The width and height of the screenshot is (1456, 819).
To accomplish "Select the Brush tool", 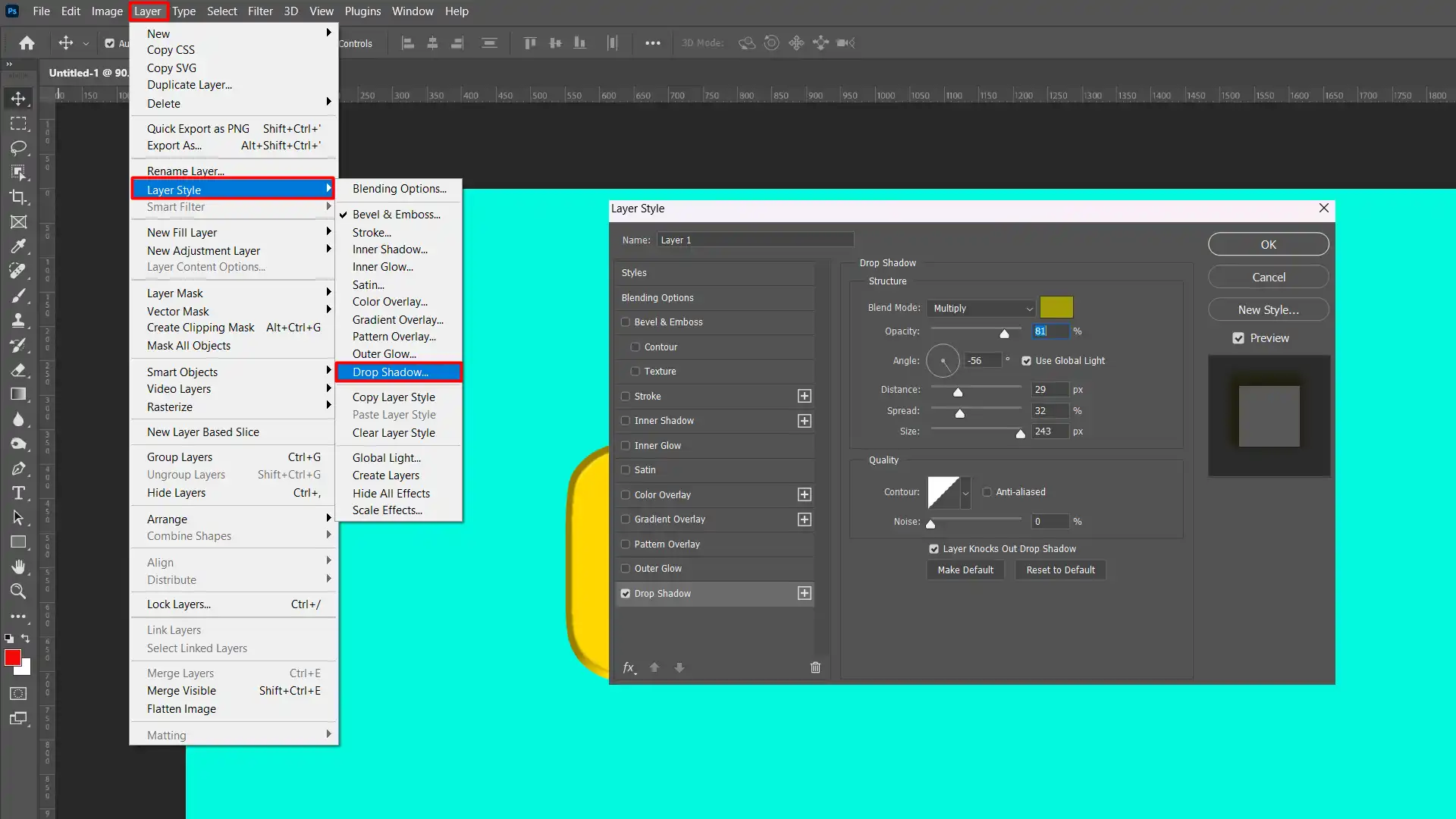I will pos(18,296).
